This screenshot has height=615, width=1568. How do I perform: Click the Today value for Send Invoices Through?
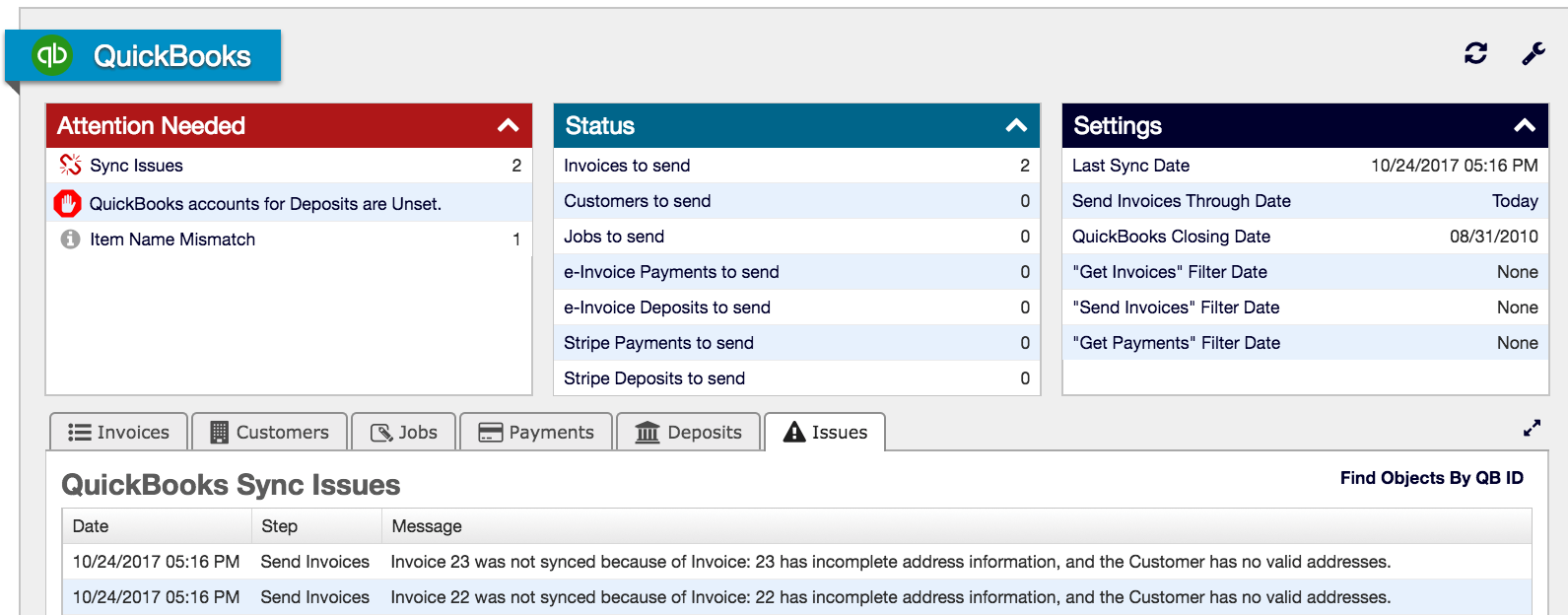(1515, 201)
